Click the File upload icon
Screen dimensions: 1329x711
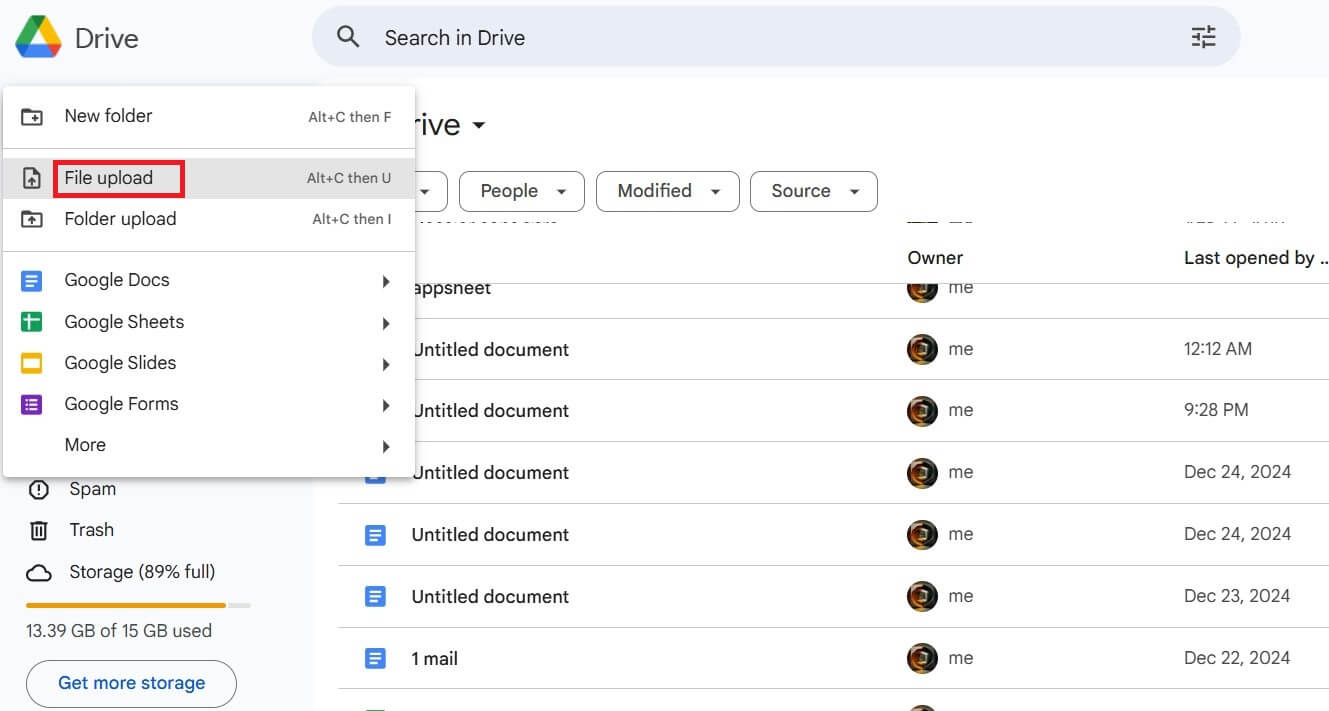pyautogui.click(x=31, y=177)
